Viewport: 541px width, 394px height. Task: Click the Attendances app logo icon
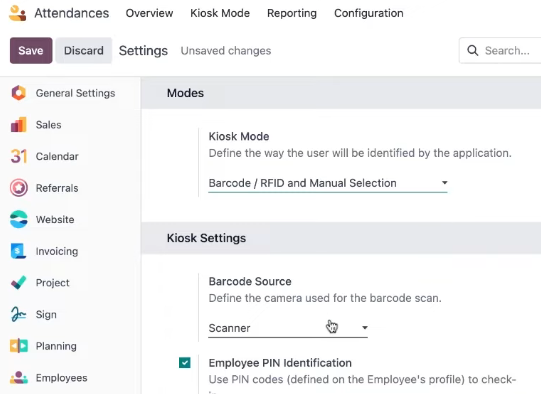point(17,13)
